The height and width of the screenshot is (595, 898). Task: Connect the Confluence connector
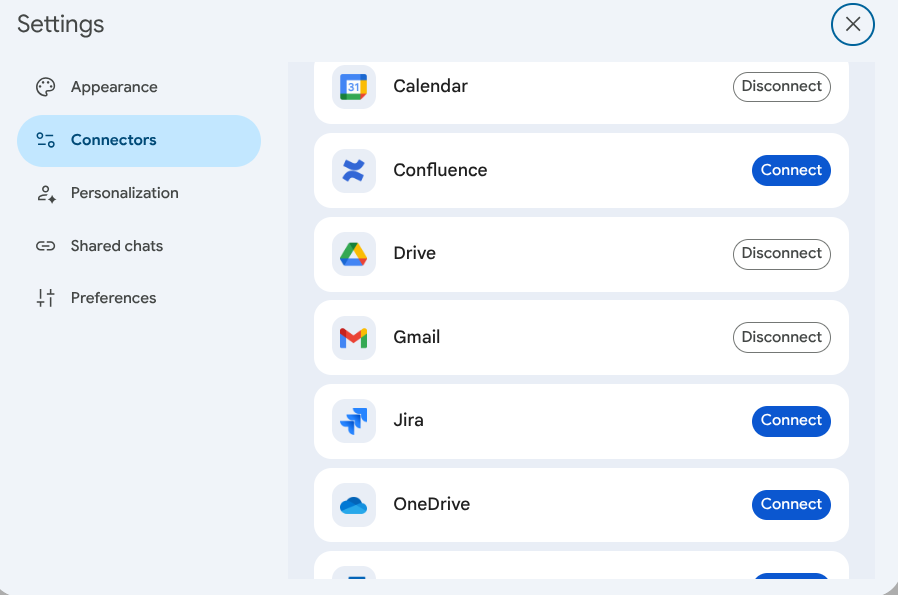(x=791, y=171)
